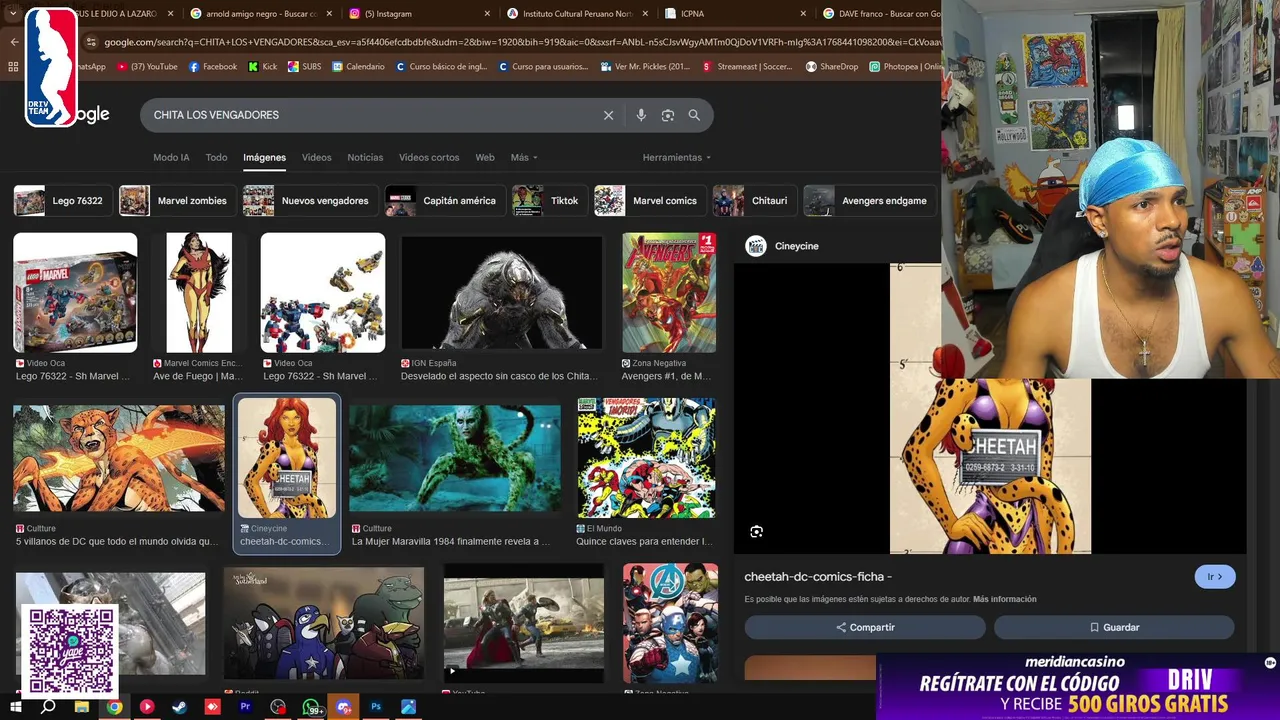
Task: Open Steam from the taskbar
Action: (179, 706)
